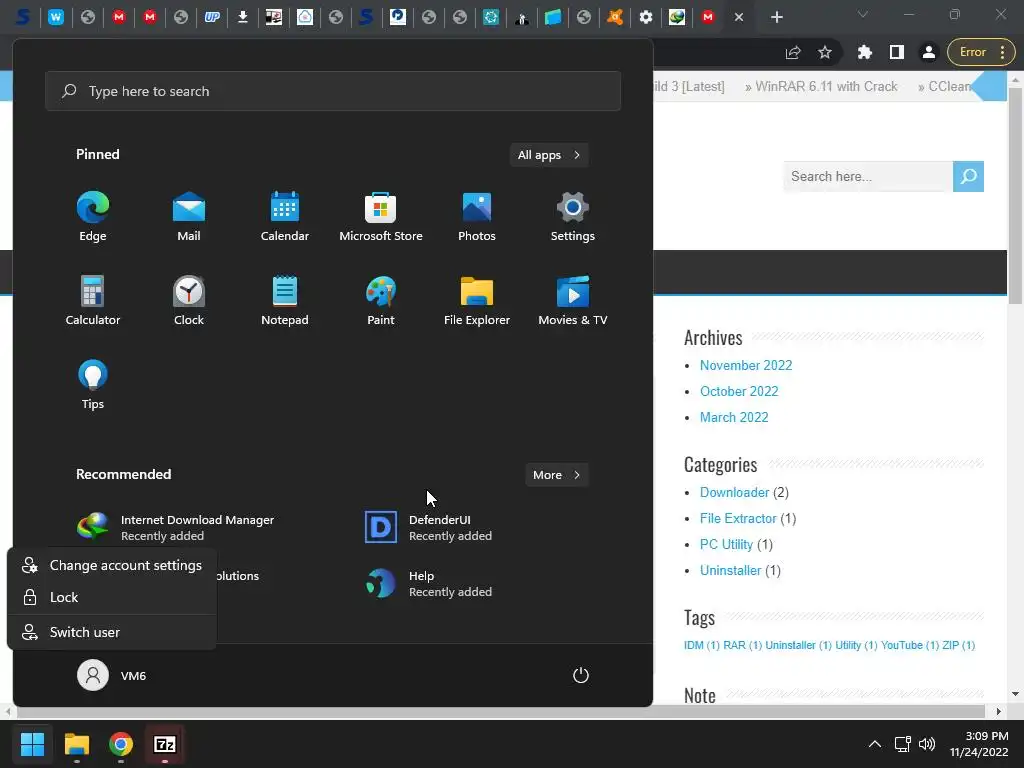Open PC Utility category link
Viewport: 1024px width, 768px height.
[726, 545]
